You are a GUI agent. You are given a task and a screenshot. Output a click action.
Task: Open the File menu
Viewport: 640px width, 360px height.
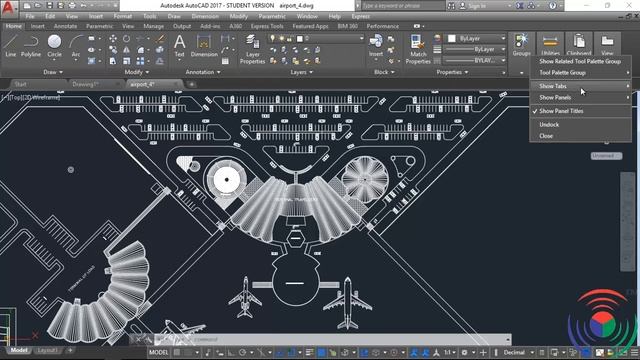point(30,16)
